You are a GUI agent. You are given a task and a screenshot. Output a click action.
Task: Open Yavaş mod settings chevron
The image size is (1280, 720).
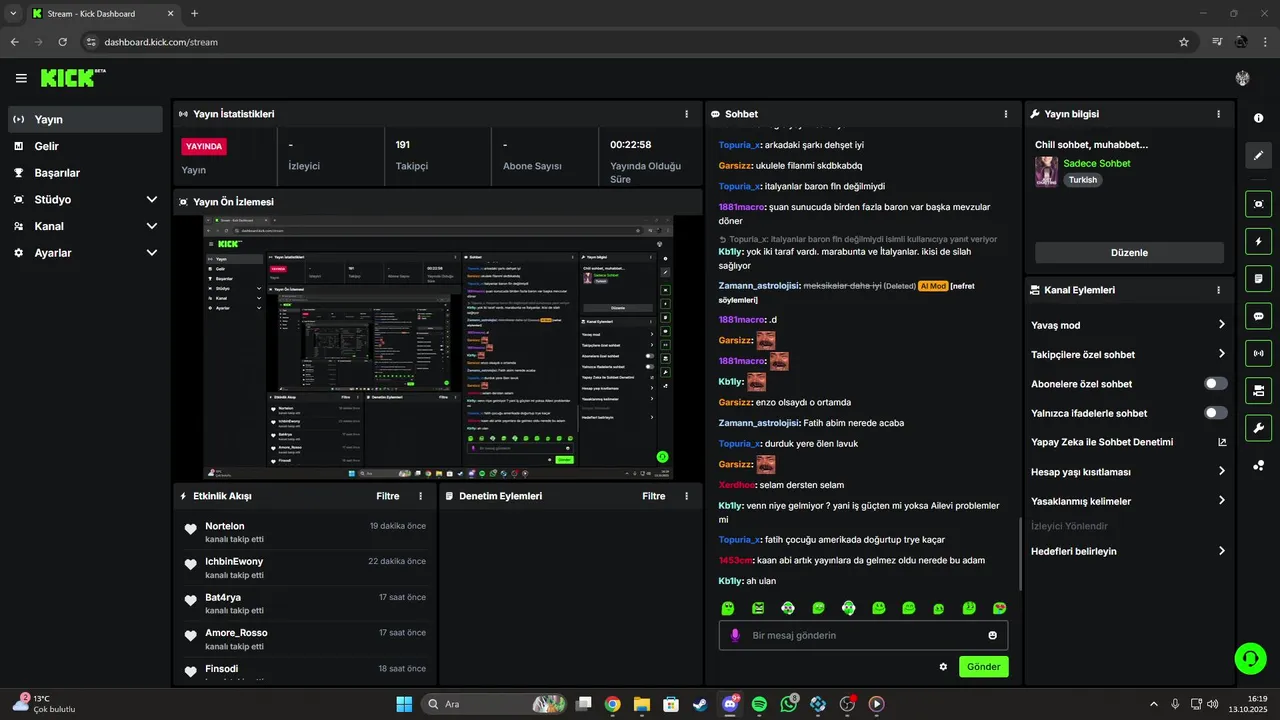(x=1222, y=325)
